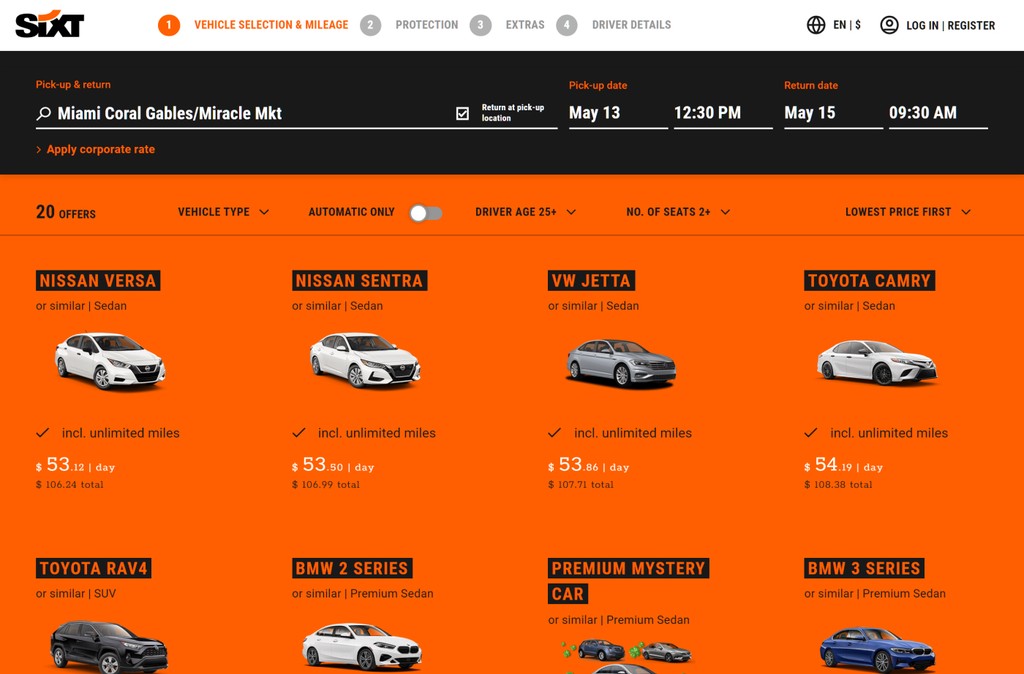
Task: Click the $107.71 total text
Action: tap(581, 485)
